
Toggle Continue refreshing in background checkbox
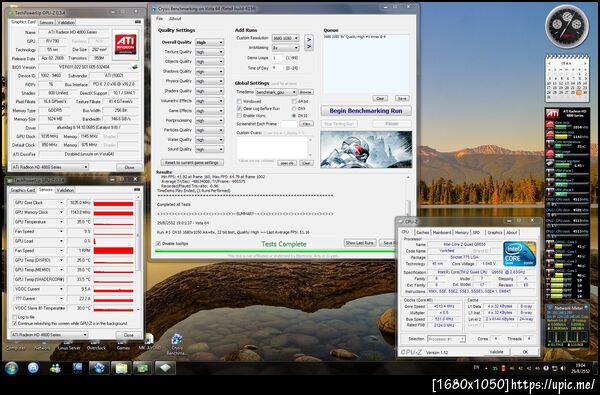coord(15,323)
